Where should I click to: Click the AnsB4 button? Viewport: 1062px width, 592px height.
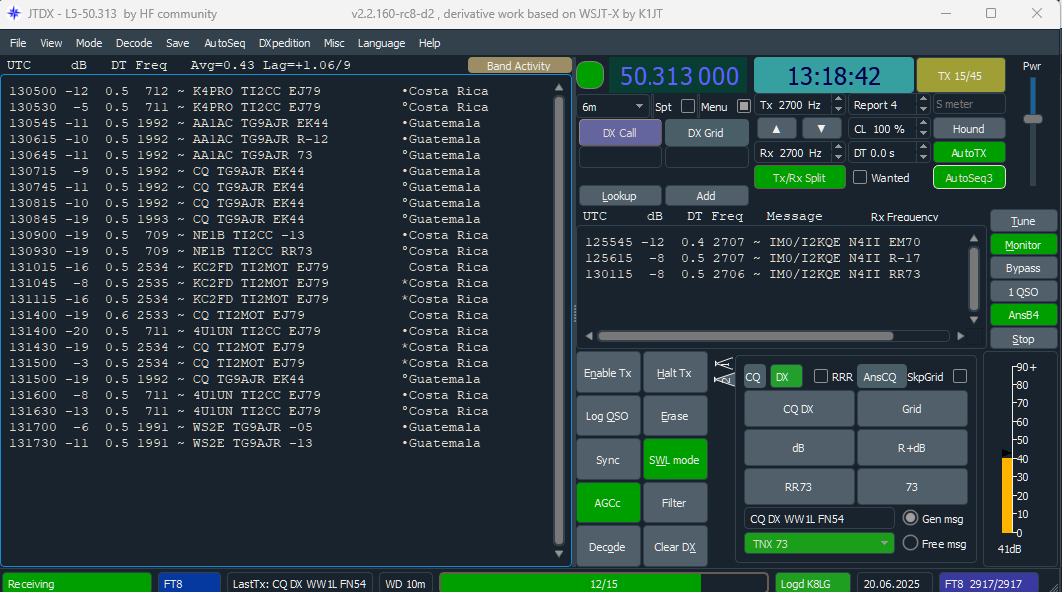1023,315
